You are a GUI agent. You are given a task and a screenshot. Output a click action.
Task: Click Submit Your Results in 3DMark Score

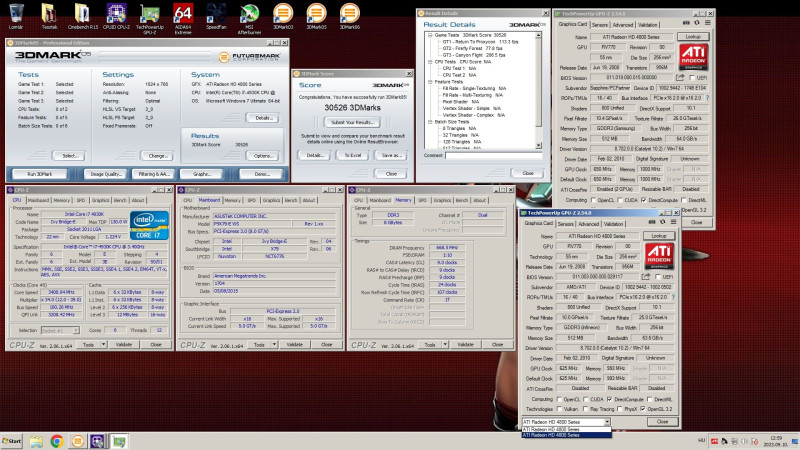[353, 122]
